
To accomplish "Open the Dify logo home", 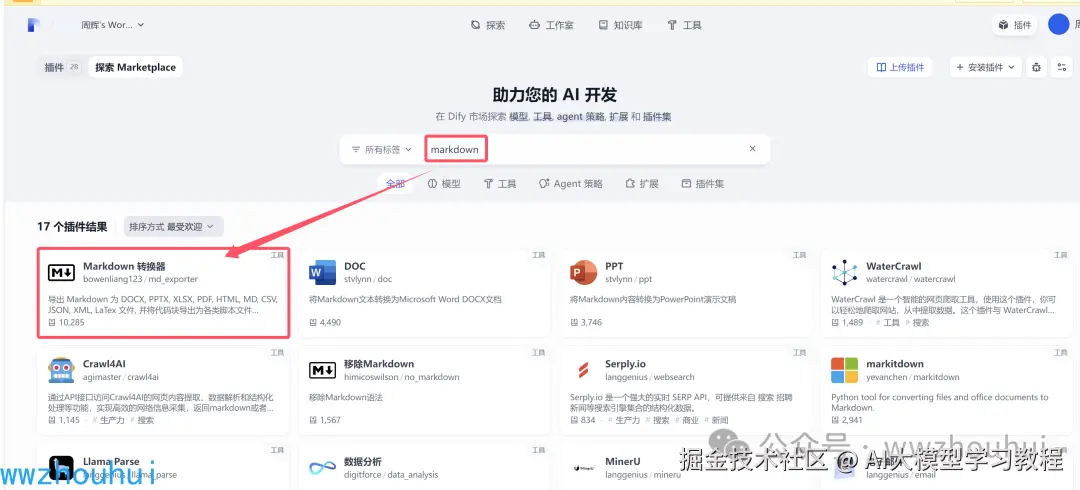I will (34, 25).
